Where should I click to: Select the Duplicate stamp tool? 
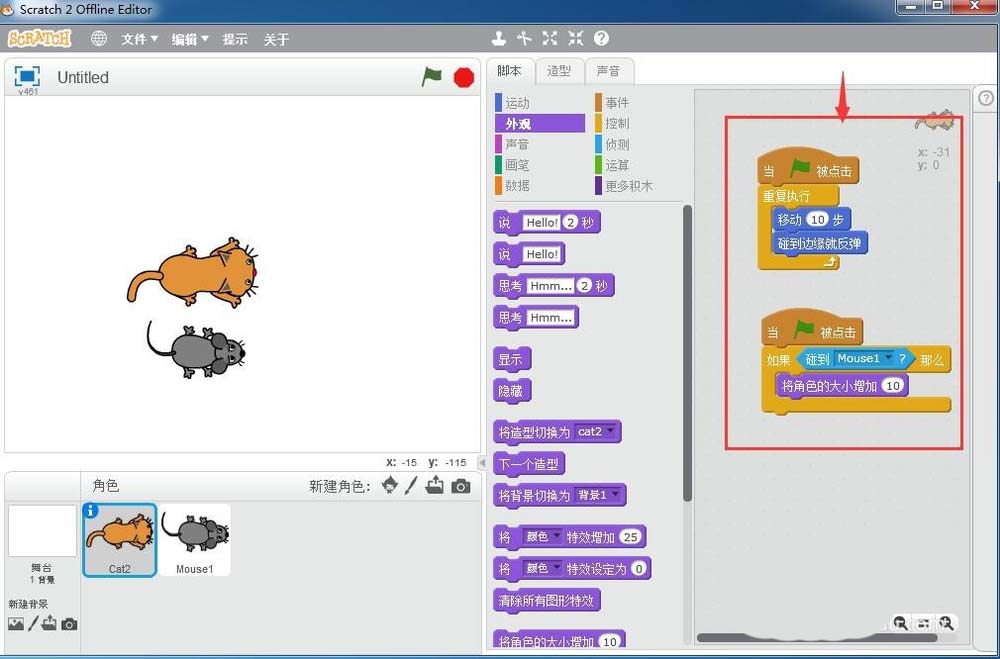pyautogui.click(x=499, y=38)
